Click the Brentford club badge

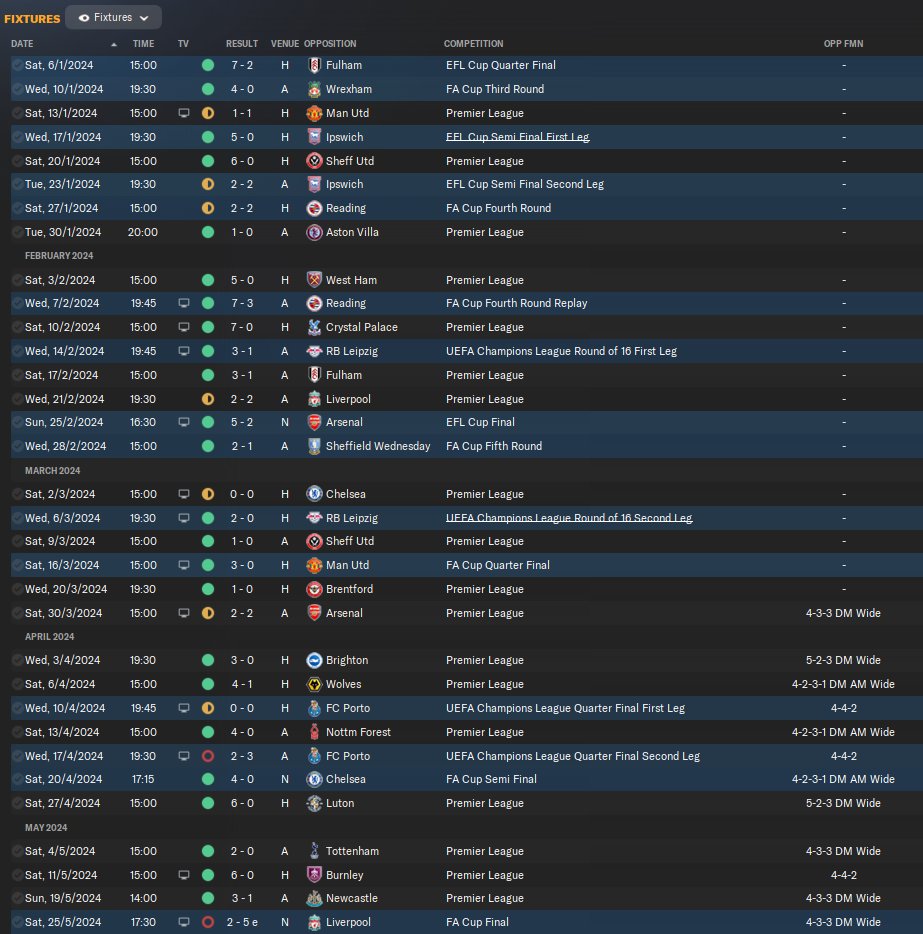pyautogui.click(x=314, y=589)
